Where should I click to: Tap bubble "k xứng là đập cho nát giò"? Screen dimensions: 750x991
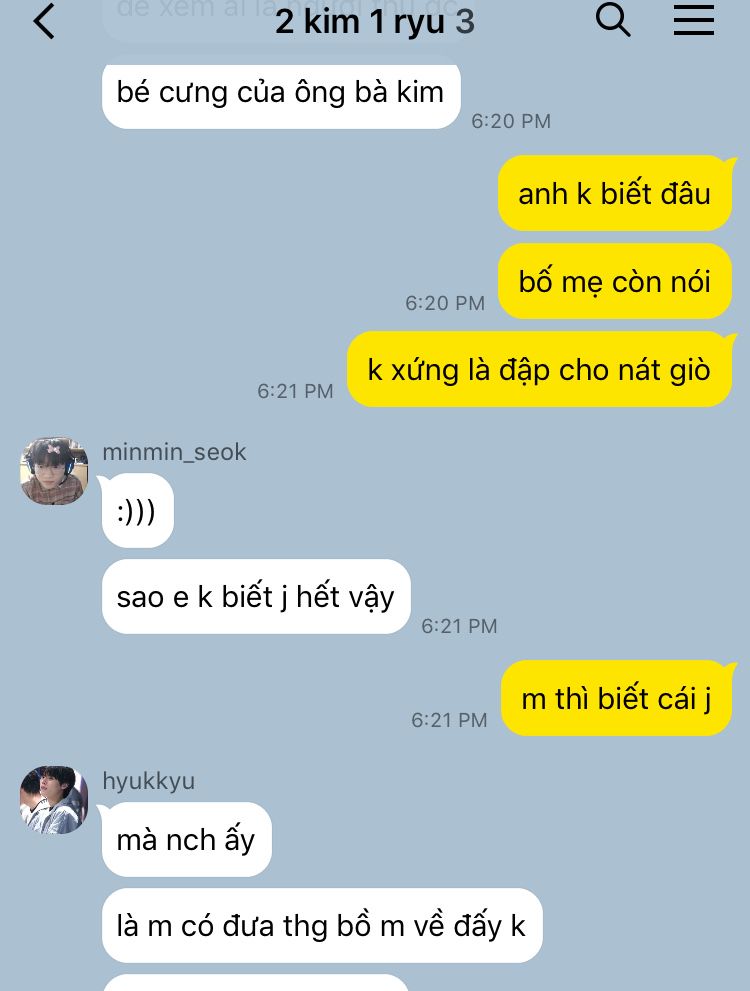coord(540,369)
